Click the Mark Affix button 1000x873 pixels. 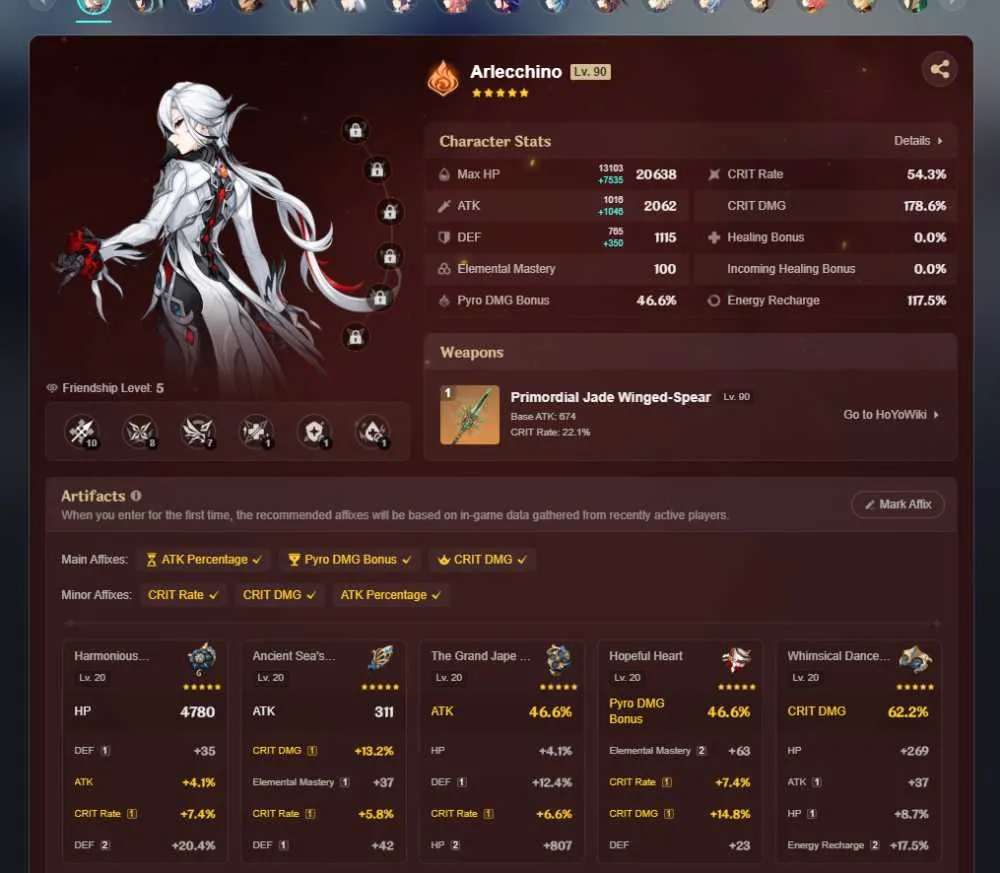point(898,504)
